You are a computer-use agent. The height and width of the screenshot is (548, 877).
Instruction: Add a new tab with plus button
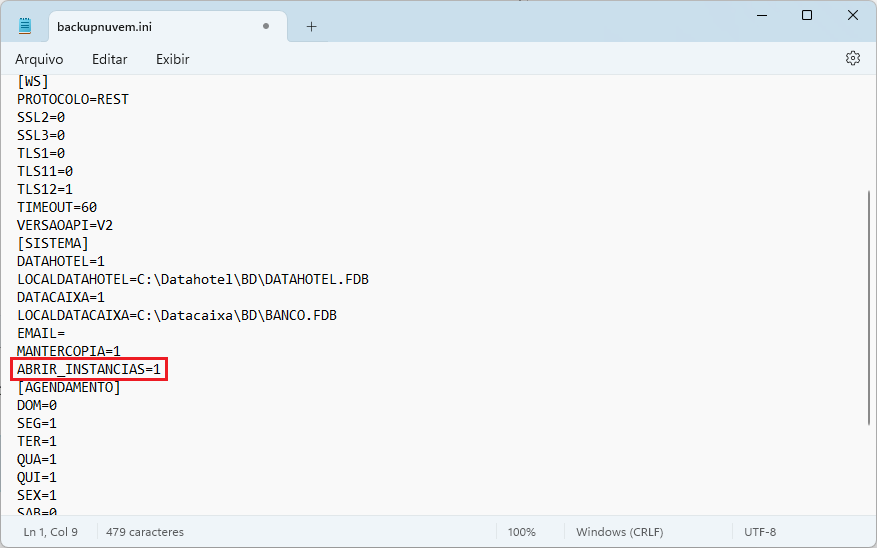[312, 26]
